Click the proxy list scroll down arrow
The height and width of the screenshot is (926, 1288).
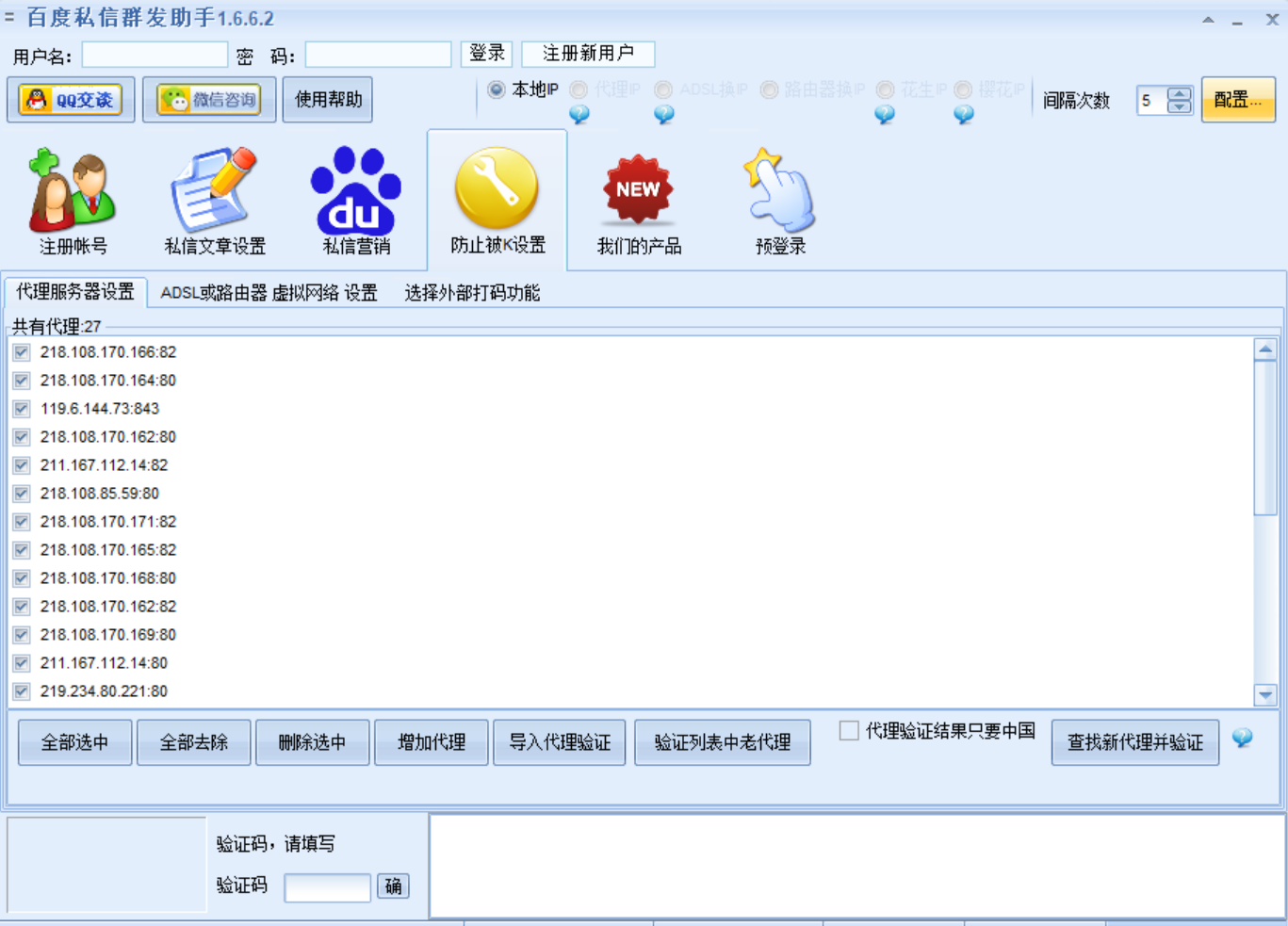tap(1265, 695)
